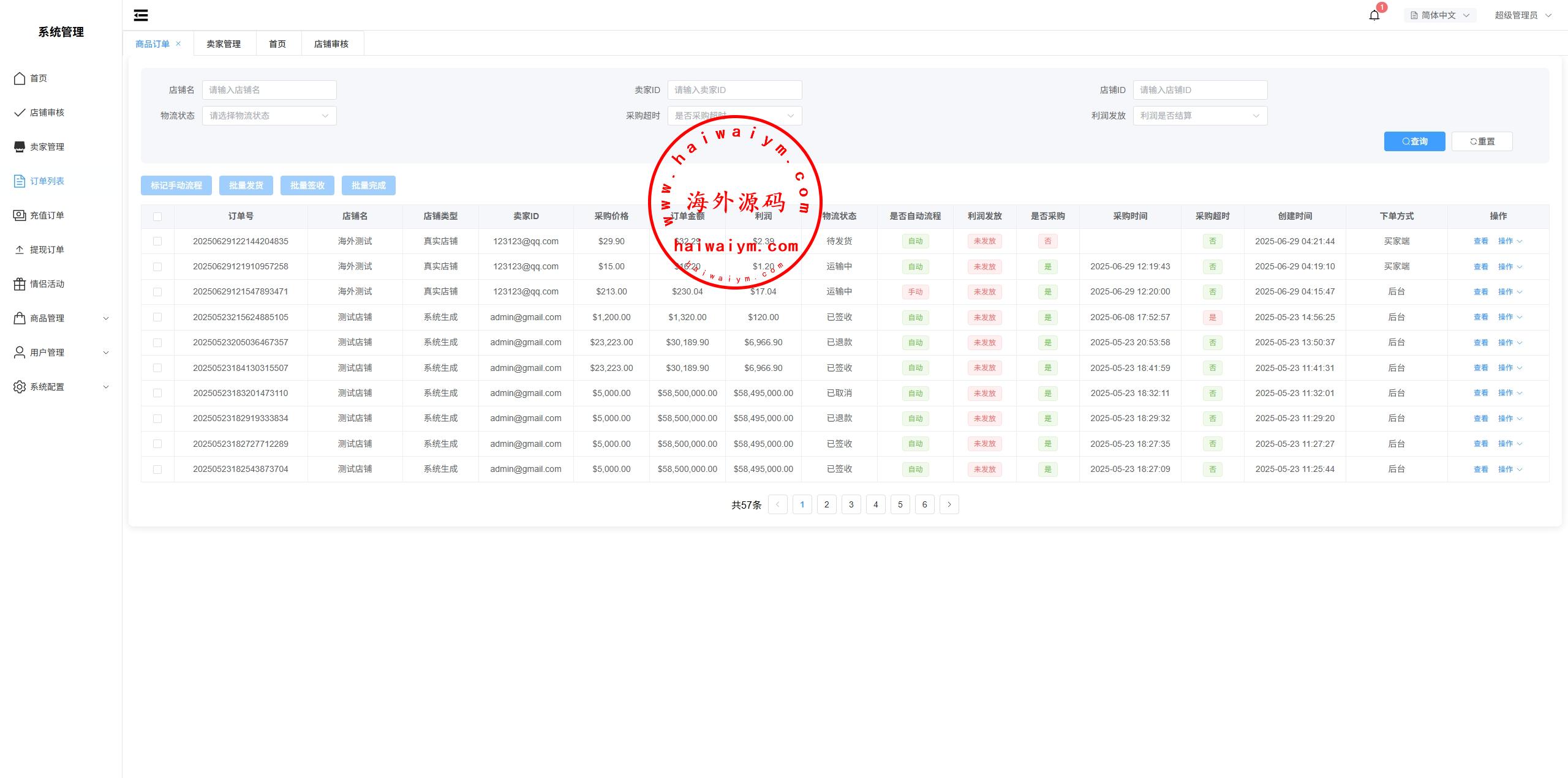Click the 首页 home icon in sidebar
This screenshot has width=1568, height=778.
(20, 78)
